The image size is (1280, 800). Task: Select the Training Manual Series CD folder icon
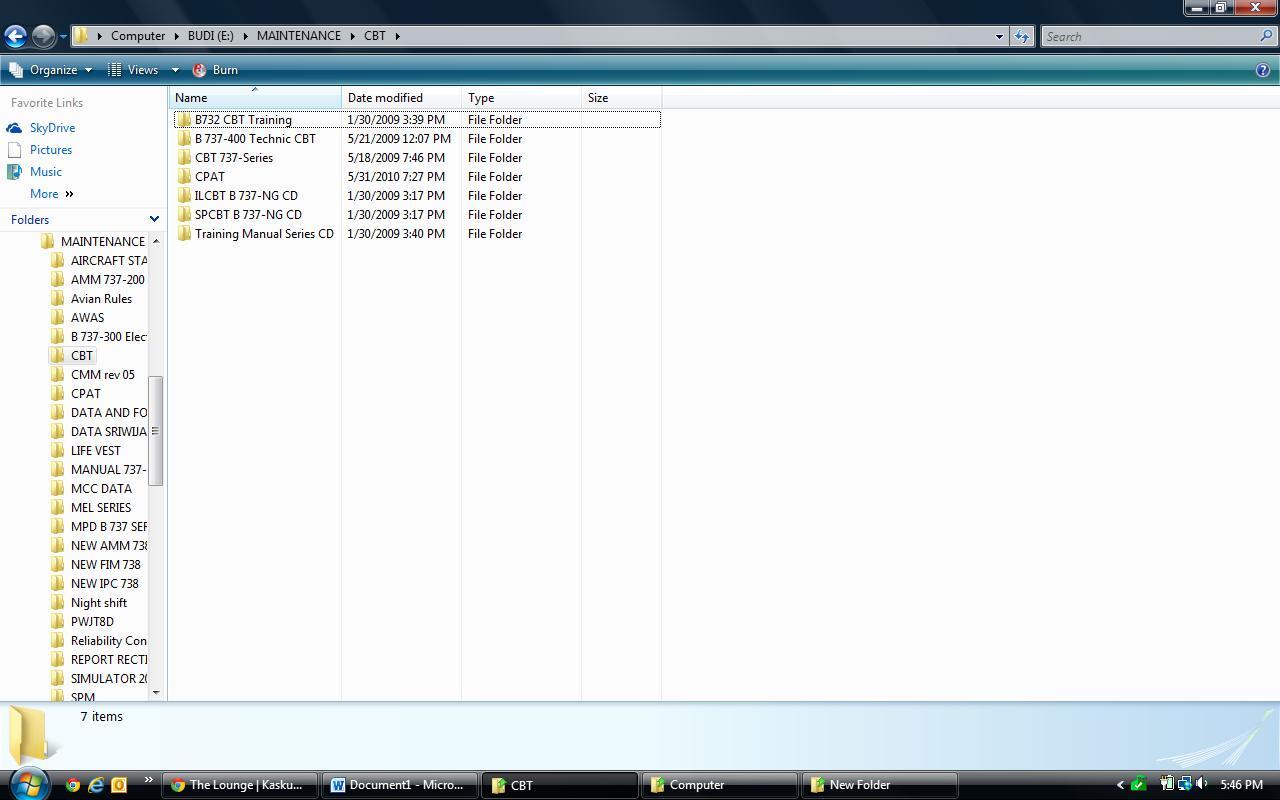(184, 234)
